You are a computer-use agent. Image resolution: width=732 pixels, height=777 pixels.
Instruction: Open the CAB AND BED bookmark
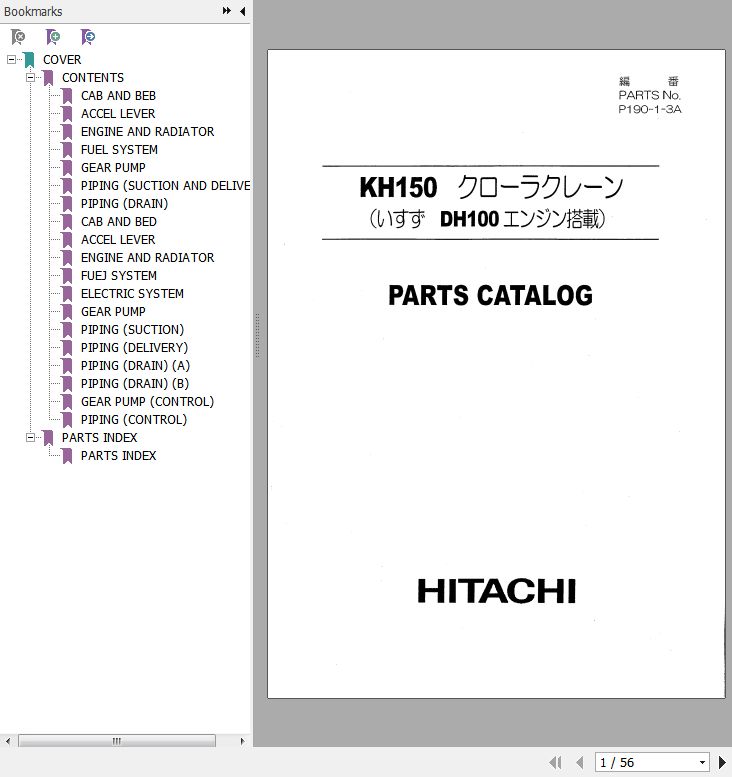click(119, 222)
